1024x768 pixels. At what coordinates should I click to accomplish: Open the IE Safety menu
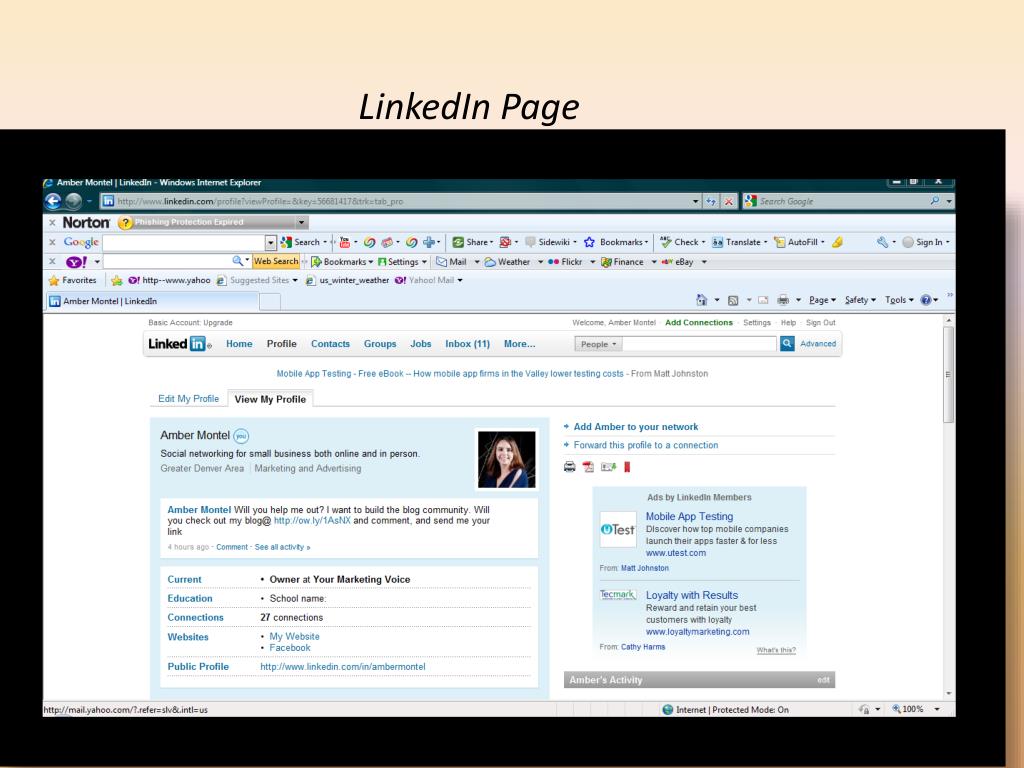[x=860, y=300]
